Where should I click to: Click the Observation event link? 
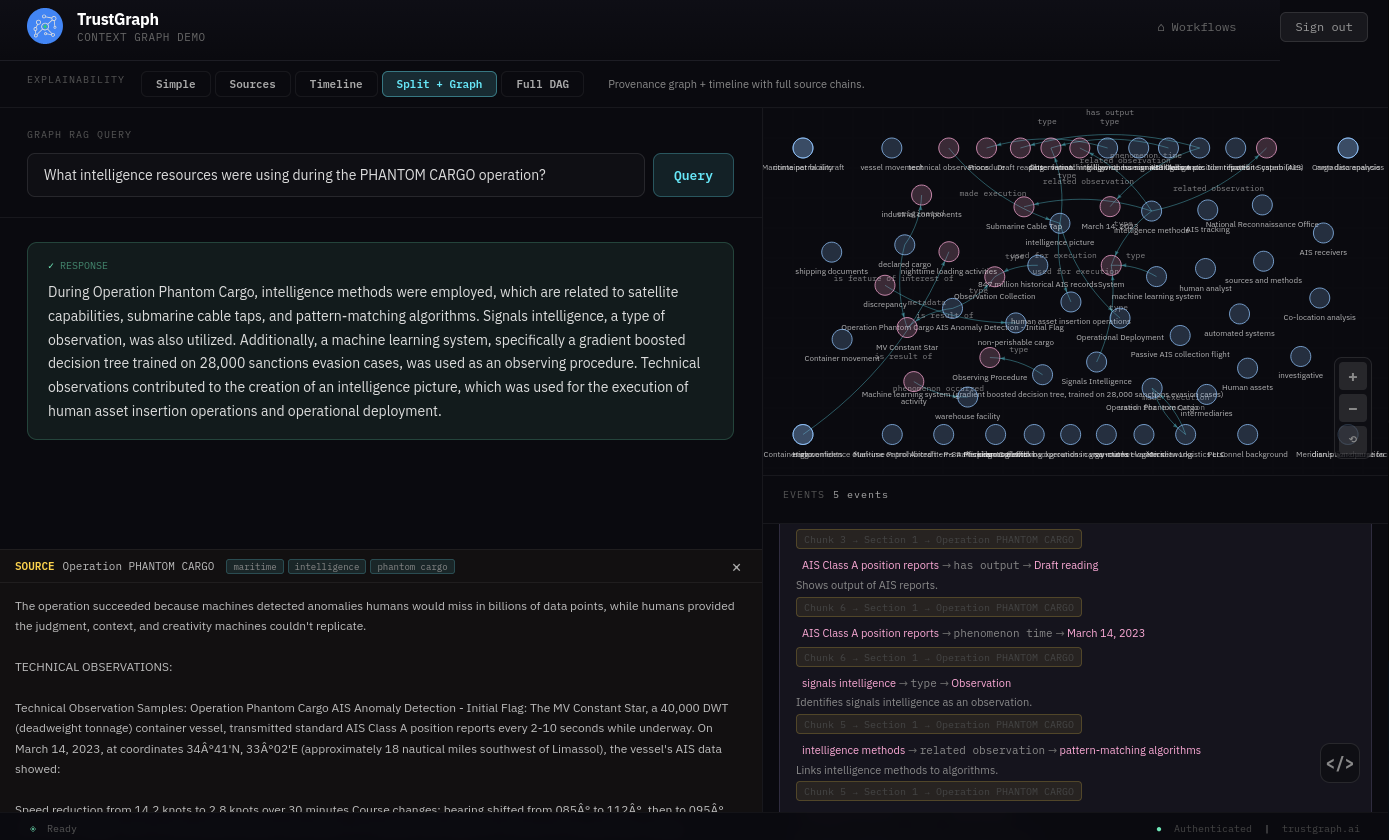(981, 683)
